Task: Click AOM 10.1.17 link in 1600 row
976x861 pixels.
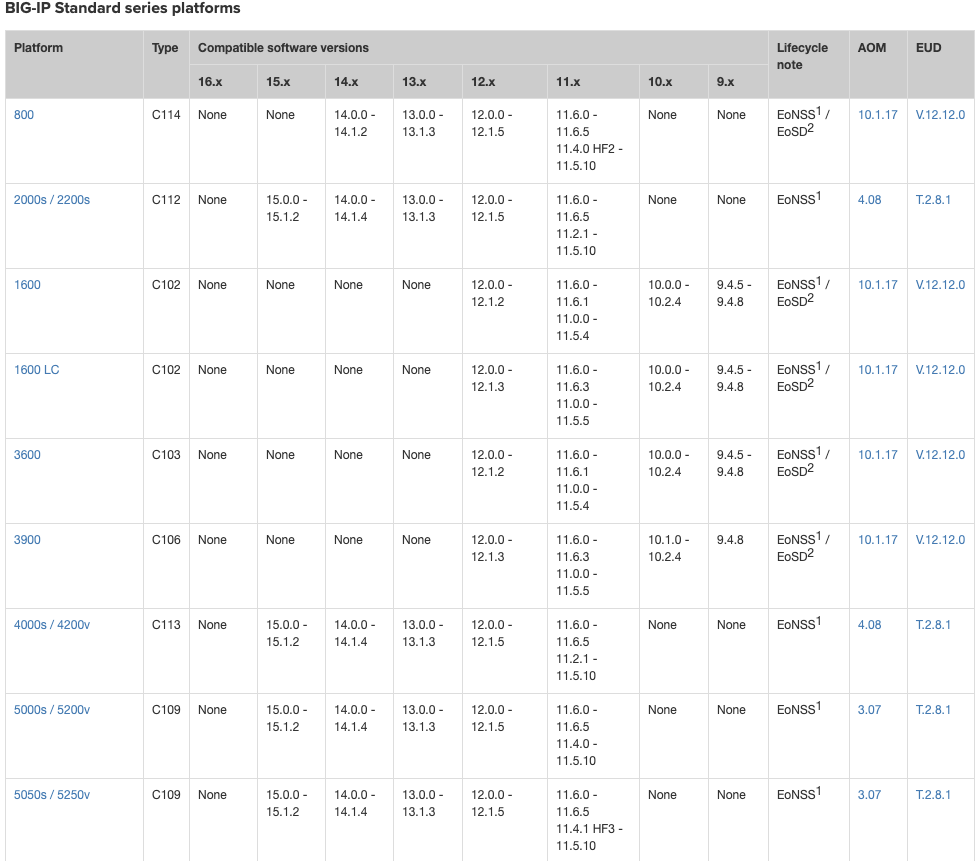Action: [x=878, y=285]
